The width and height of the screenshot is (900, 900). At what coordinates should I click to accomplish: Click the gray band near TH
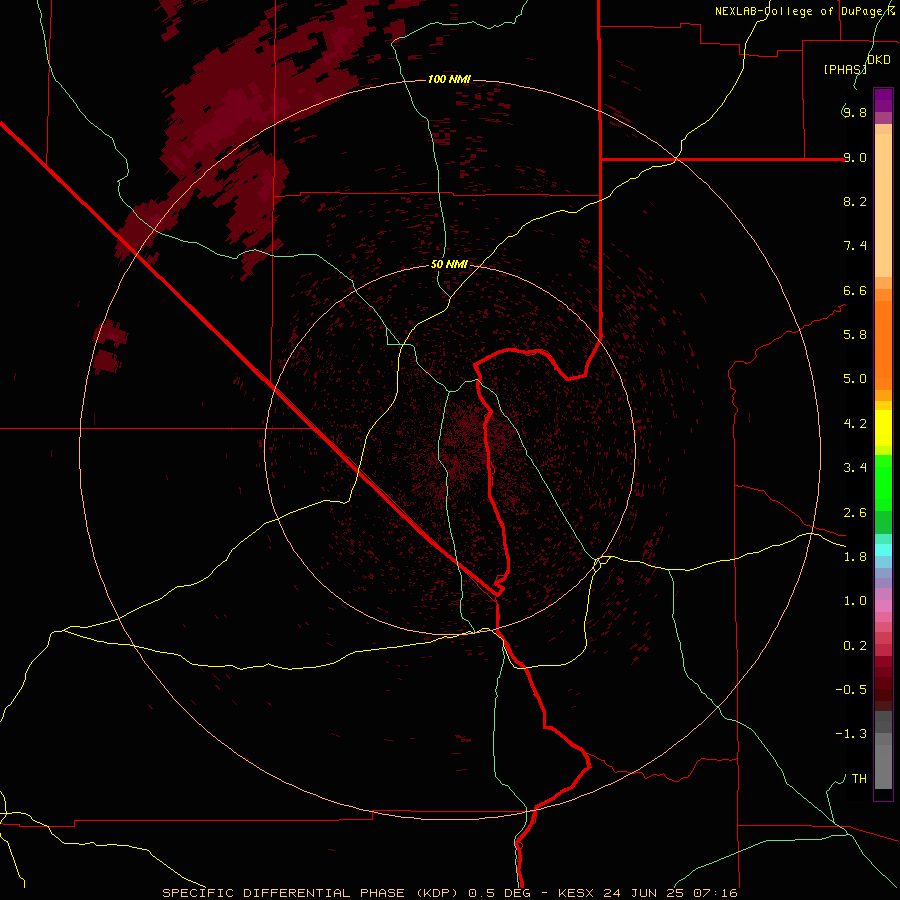pyautogui.click(x=883, y=766)
